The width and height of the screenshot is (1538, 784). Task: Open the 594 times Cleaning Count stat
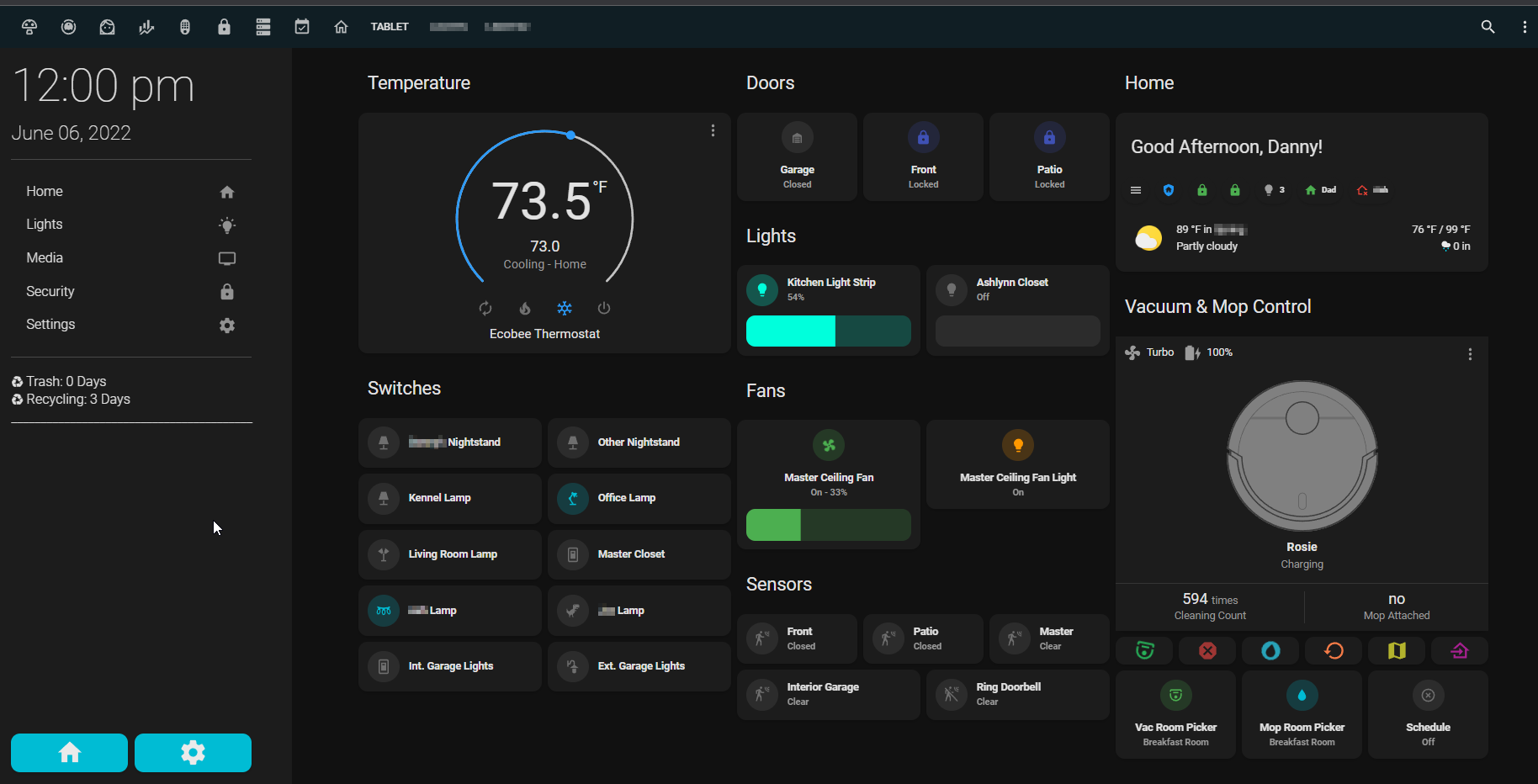(x=1210, y=607)
